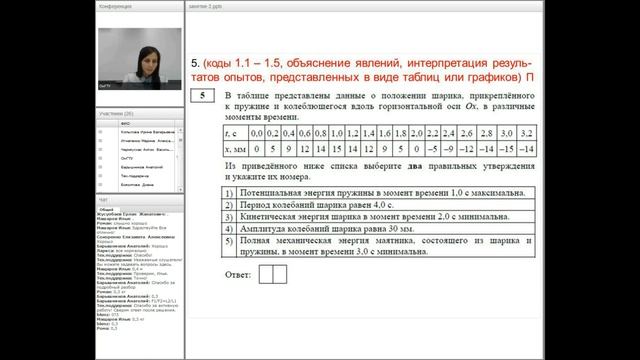Screen dimensions: 640x360
Task: Click chat message 'F1/F2=L2/L1'
Action: coord(164,301)
